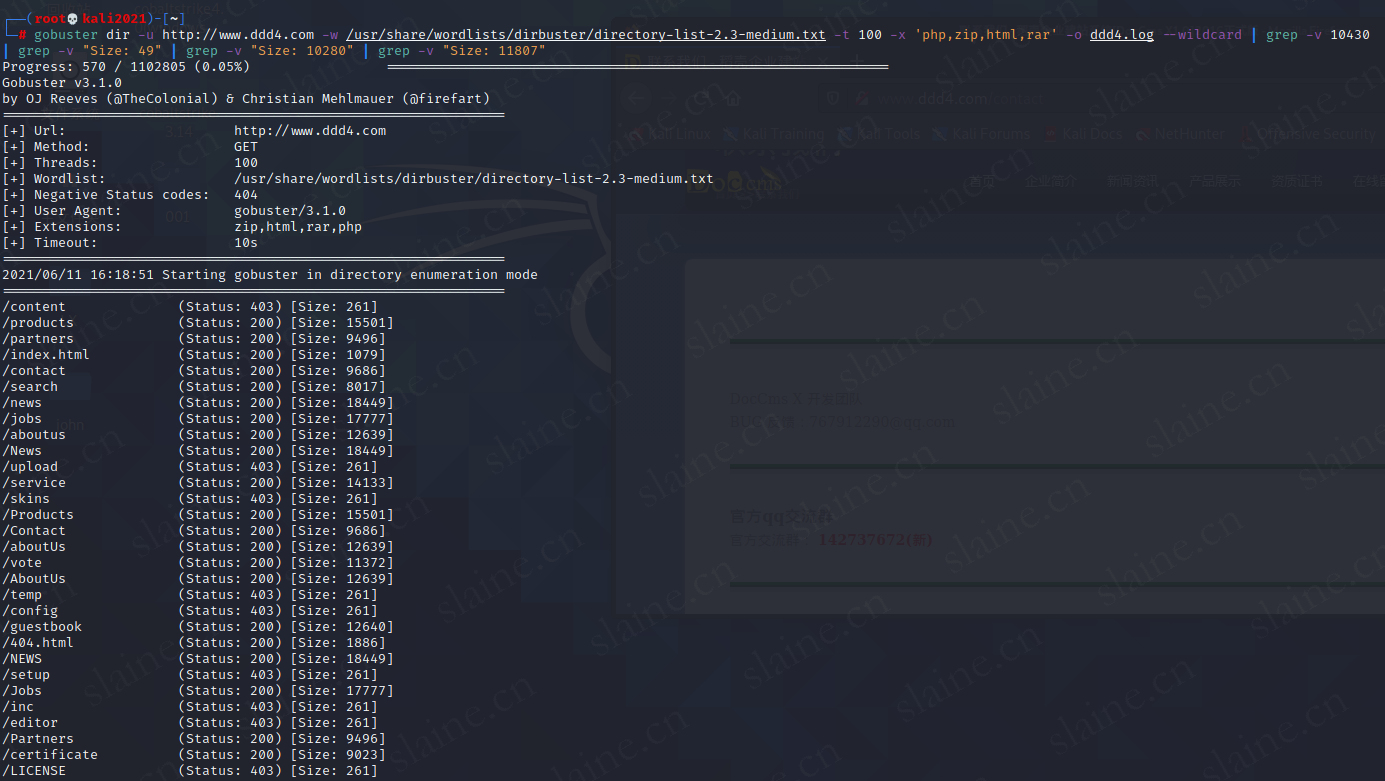Click the home icon in the background browser
The image size is (1385, 781).
coord(733,98)
